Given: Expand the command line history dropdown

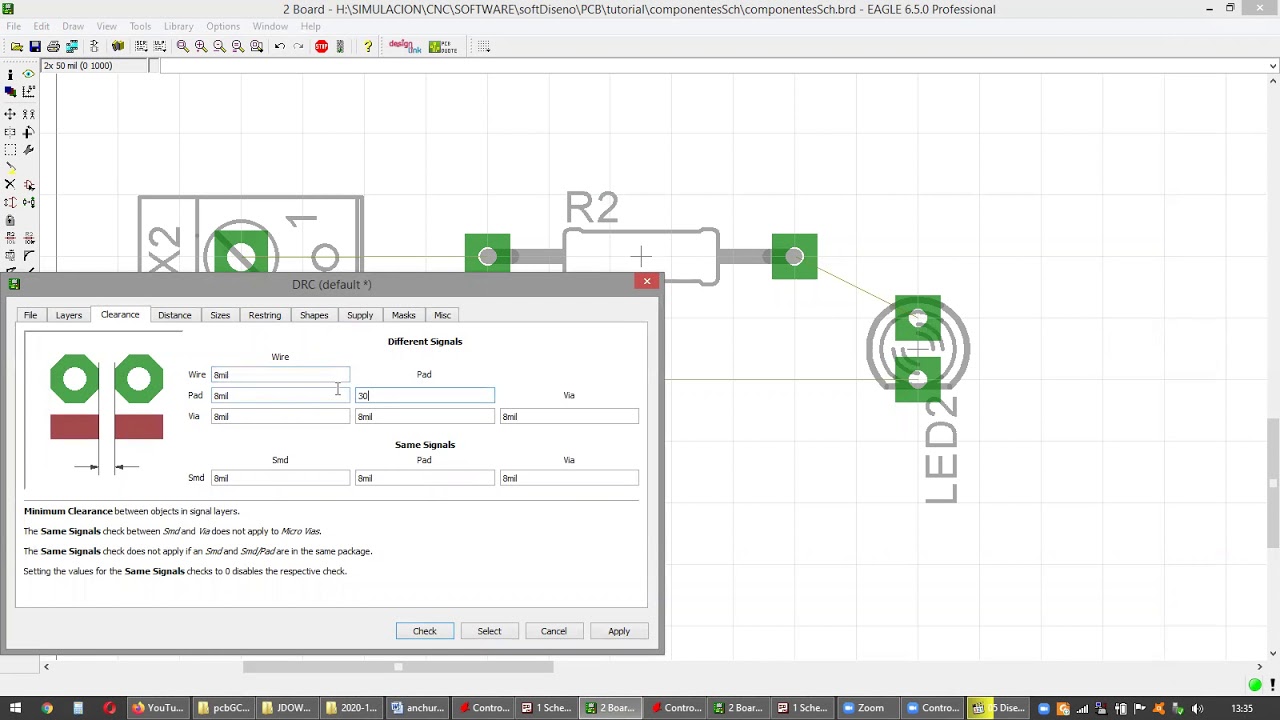Looking at the screenshot, I should click(x=1272, y=66).
